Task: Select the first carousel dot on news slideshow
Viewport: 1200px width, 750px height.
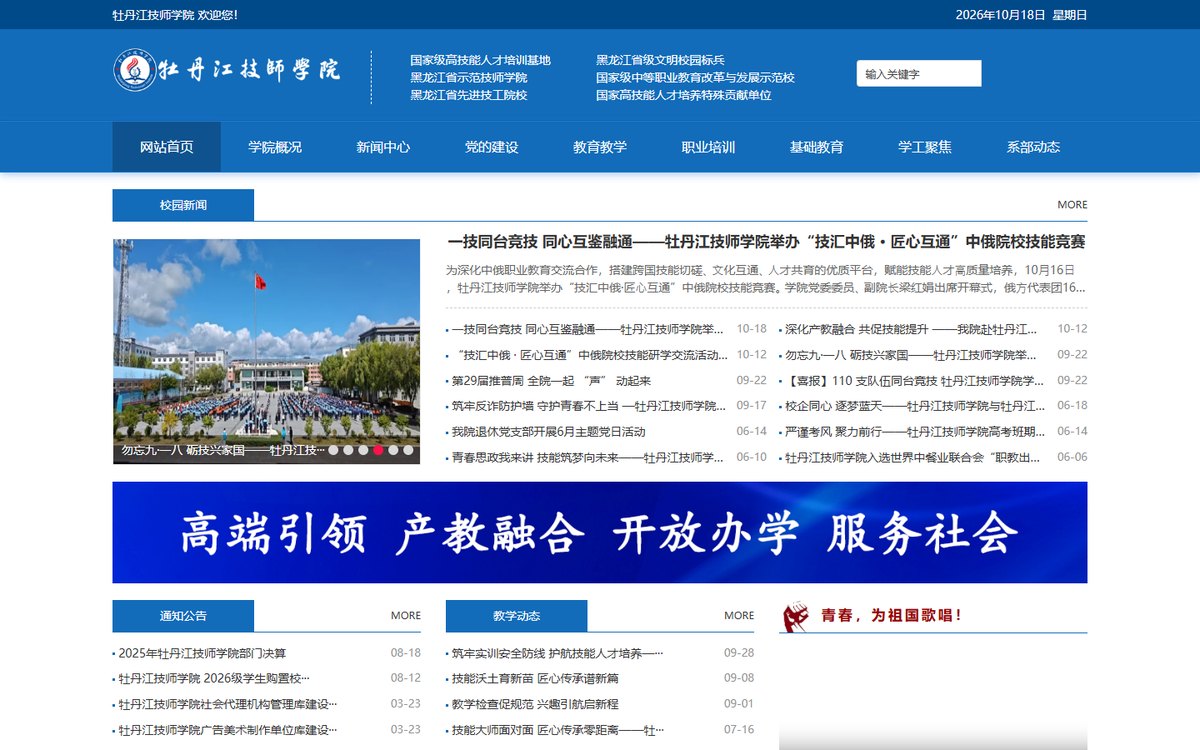Action: pos(333,450)
